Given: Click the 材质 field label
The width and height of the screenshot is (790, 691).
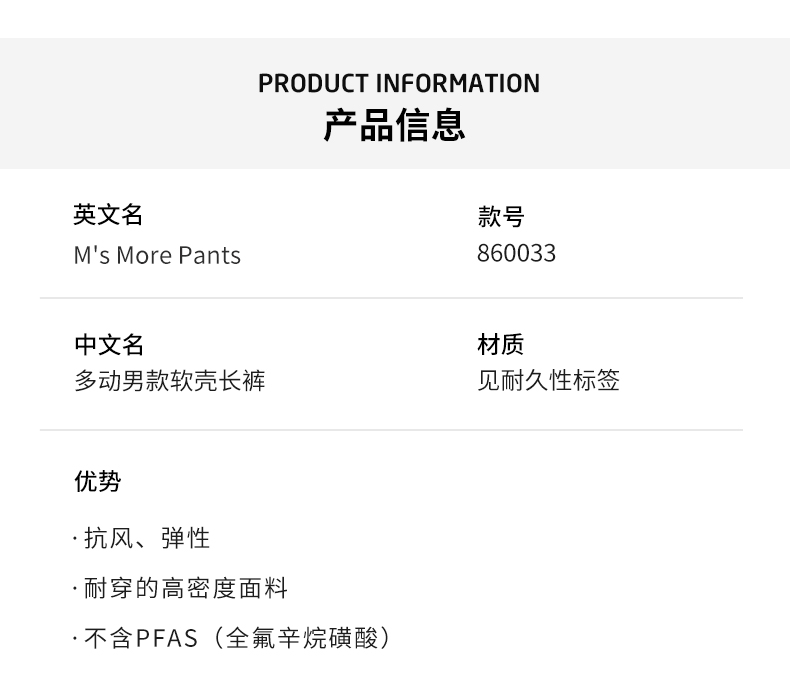Looking at the screenshot, I should coord(500,345).
